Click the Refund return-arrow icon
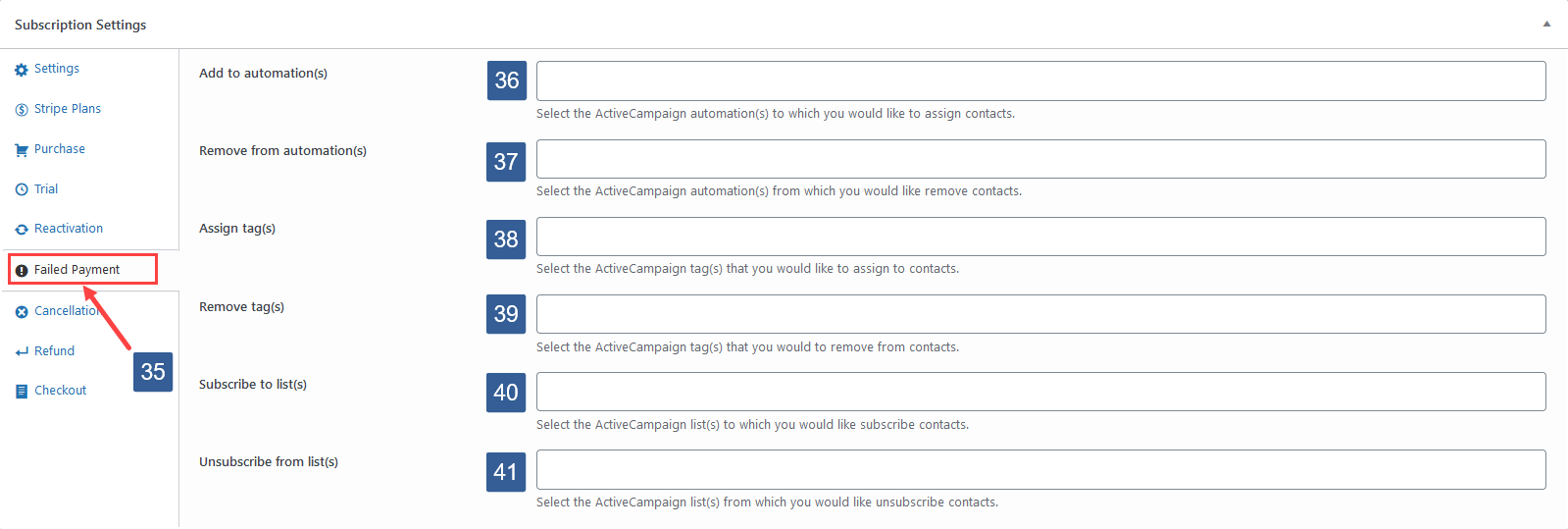Viewport: 1568px width, 529px height. [22, 351]
